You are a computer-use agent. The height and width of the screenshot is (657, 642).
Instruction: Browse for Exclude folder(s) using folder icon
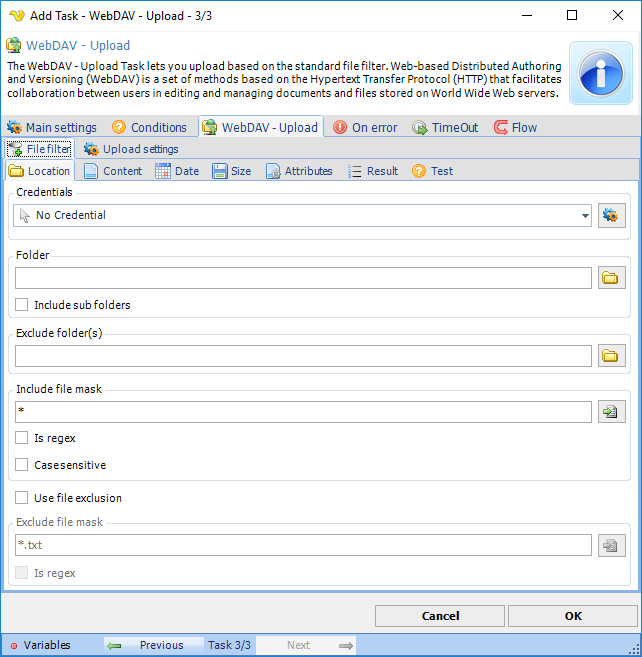611,356
